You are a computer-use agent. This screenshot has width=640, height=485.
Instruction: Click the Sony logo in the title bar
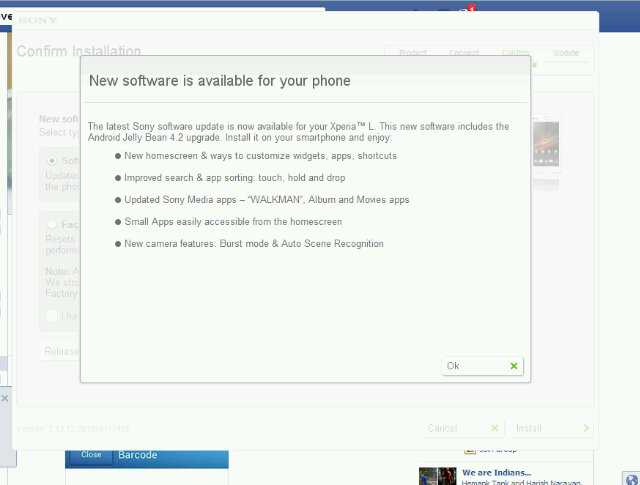(38, 19)
